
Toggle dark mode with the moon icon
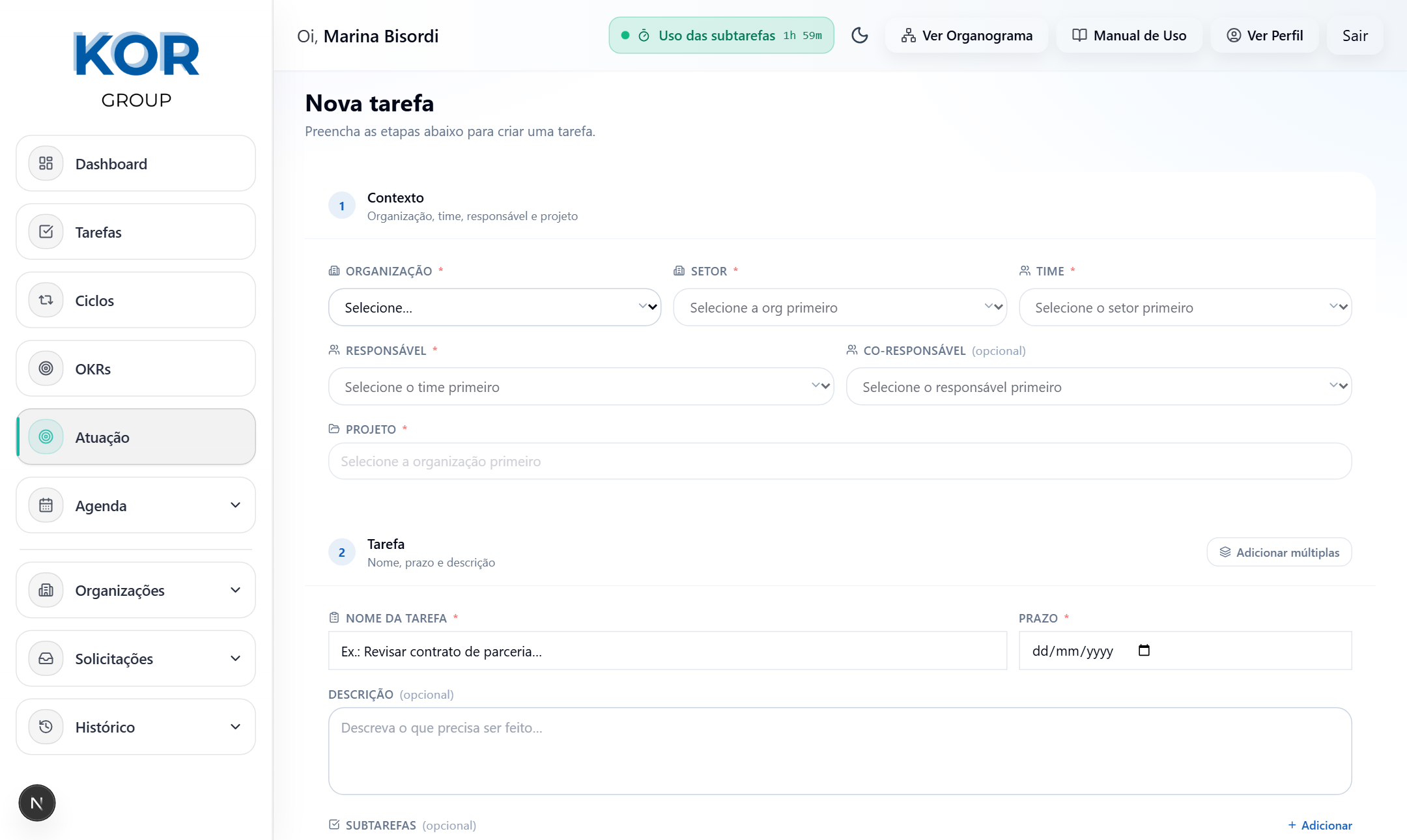click(x=860, y=36)
